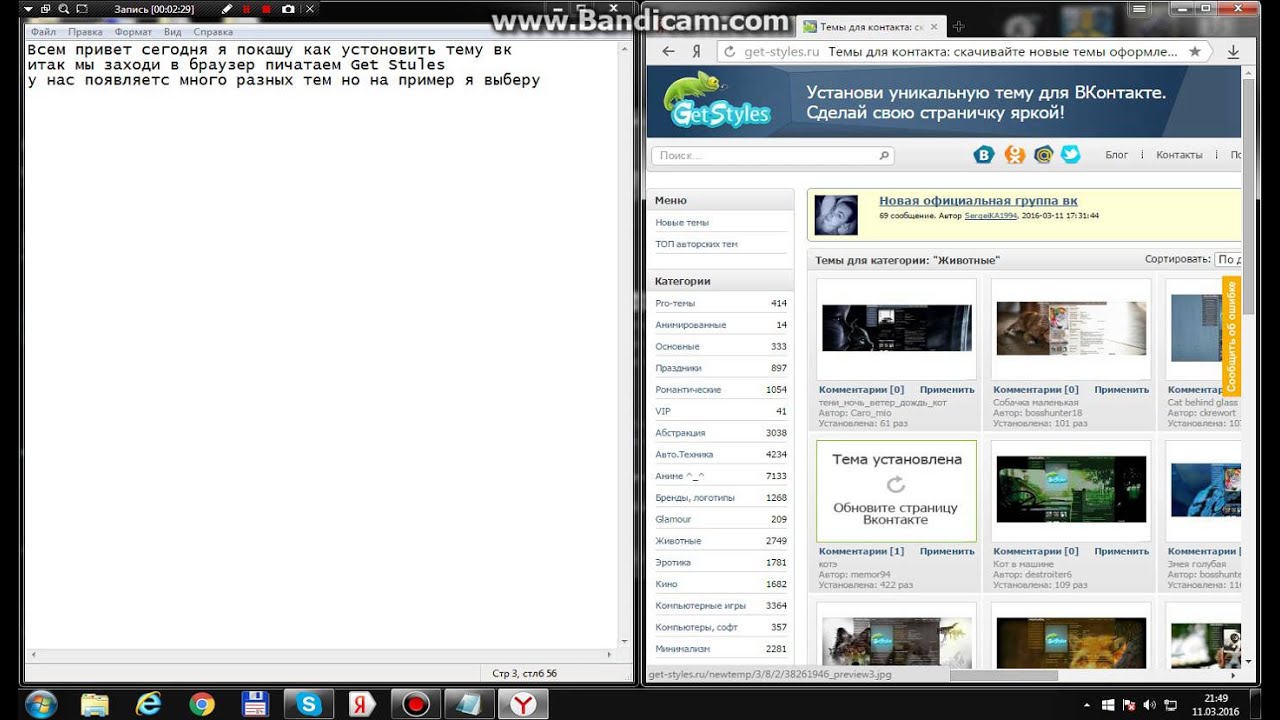The height and width of the screenshot is (720, 1280).
Task: Open the Bandicam bar dropdown arrow
Action: 27,9
